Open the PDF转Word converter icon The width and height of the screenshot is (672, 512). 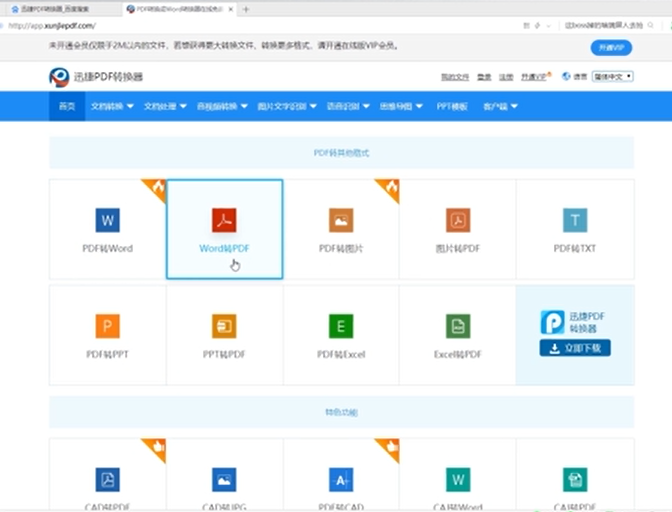tap(108, 220)
